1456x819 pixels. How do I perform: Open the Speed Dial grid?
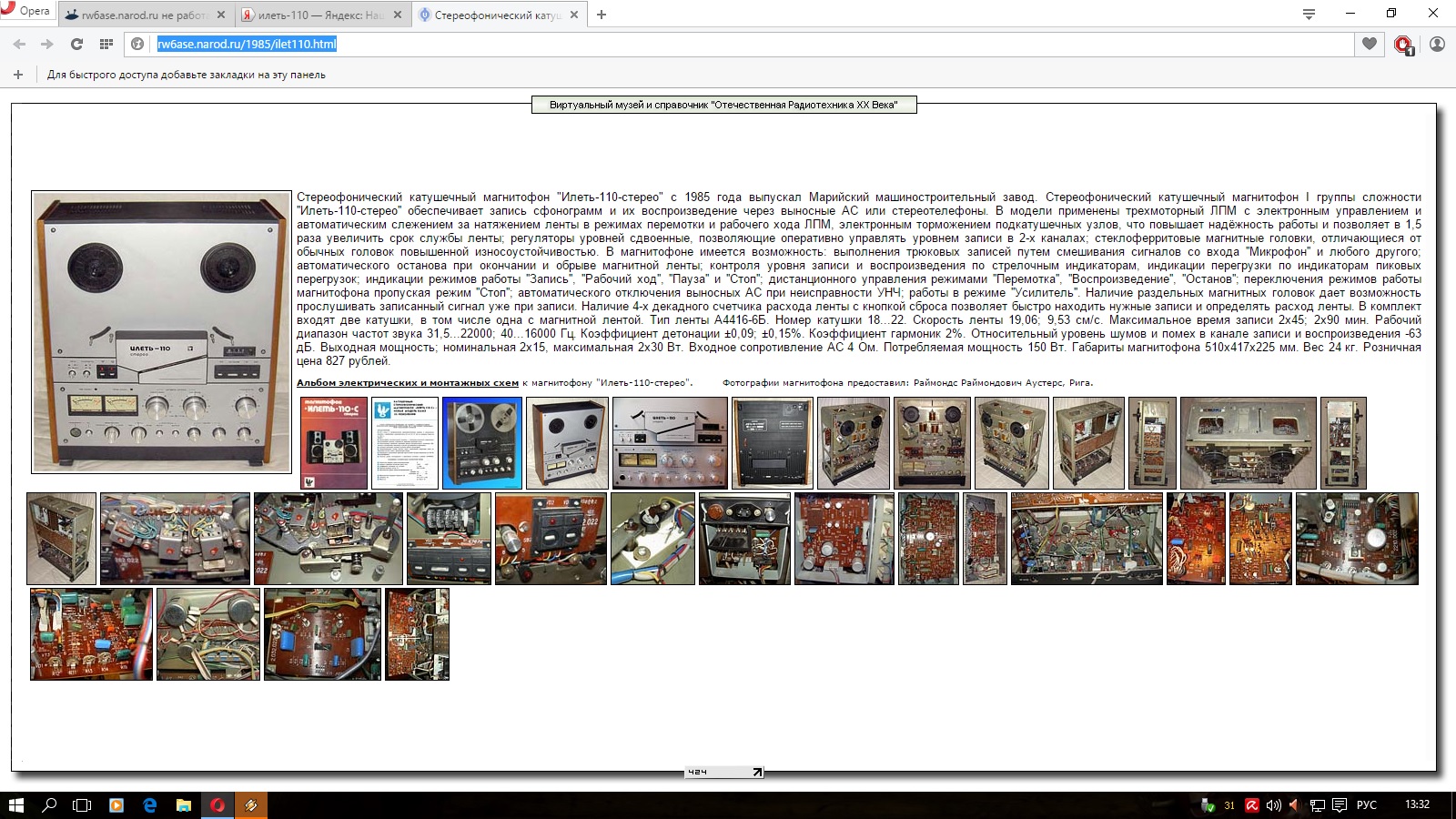106,44
